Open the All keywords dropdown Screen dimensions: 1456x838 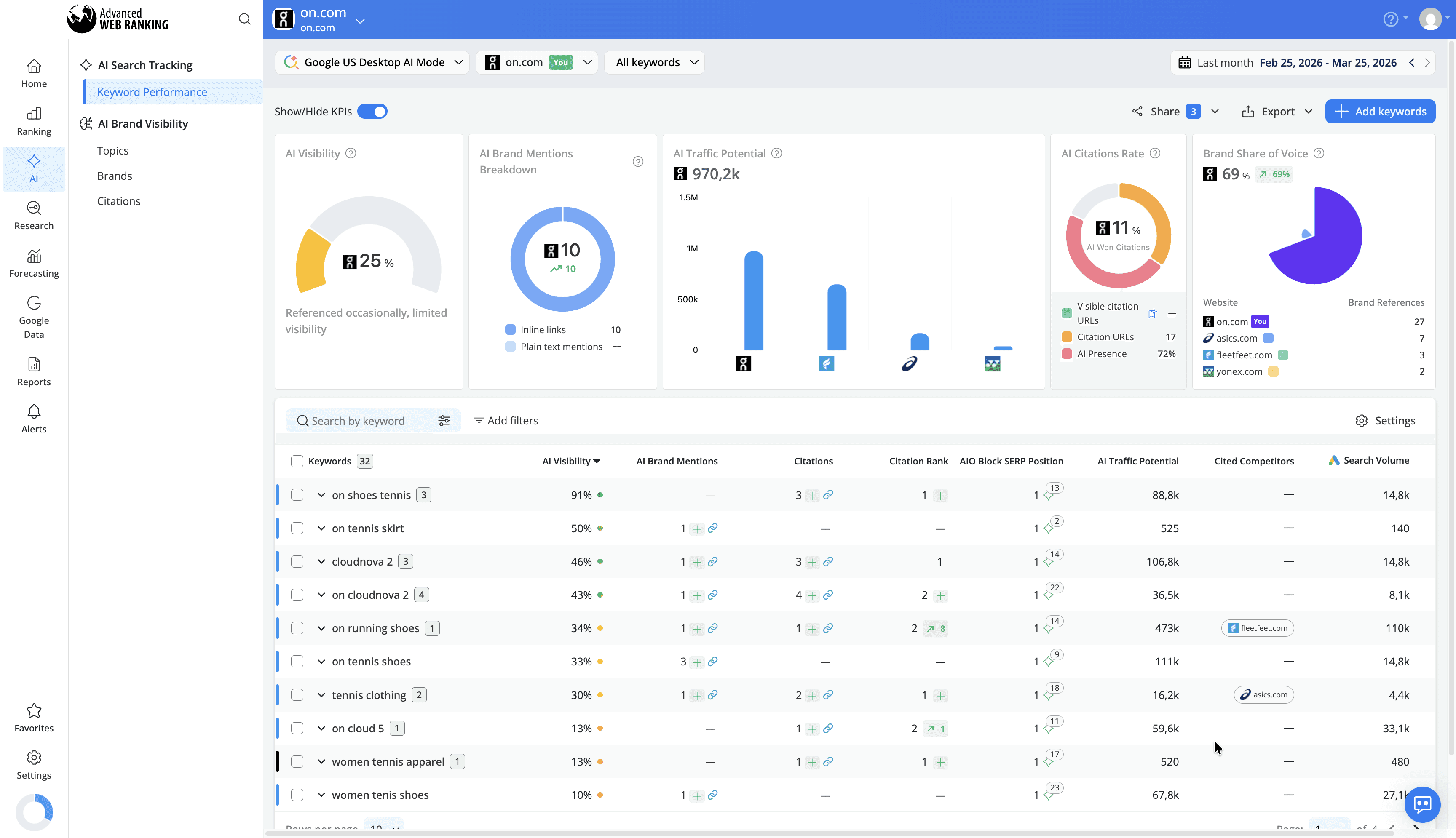click(x=654, y=62)
